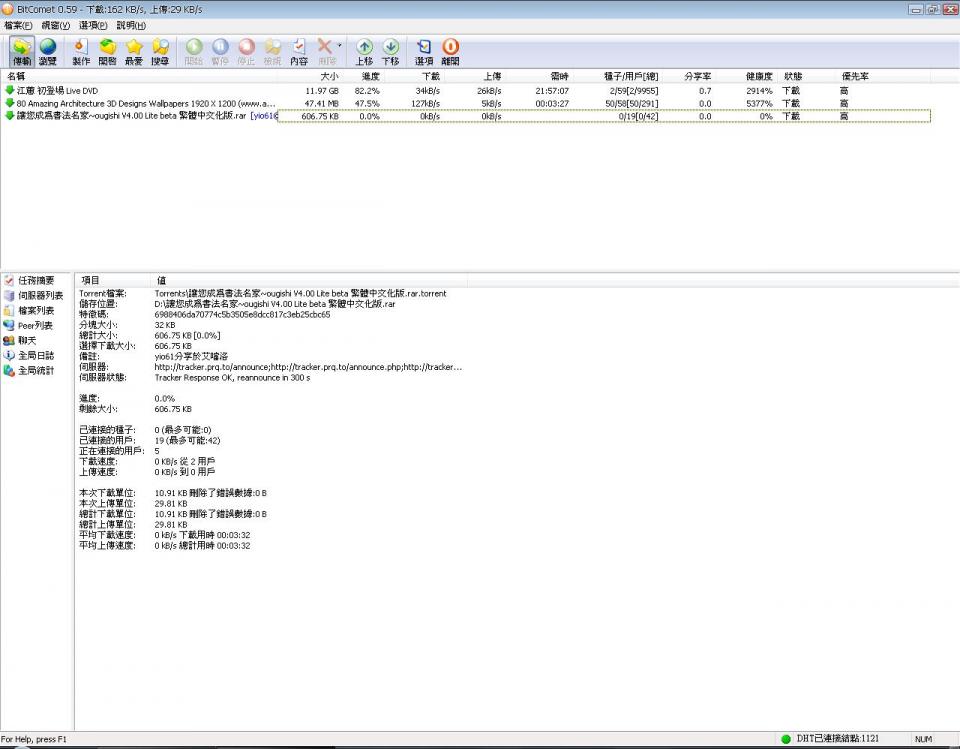Click the 製作 (make torrent) toolbar icon
The height and width of the screenshot is (749, 960).
point(81,51)
